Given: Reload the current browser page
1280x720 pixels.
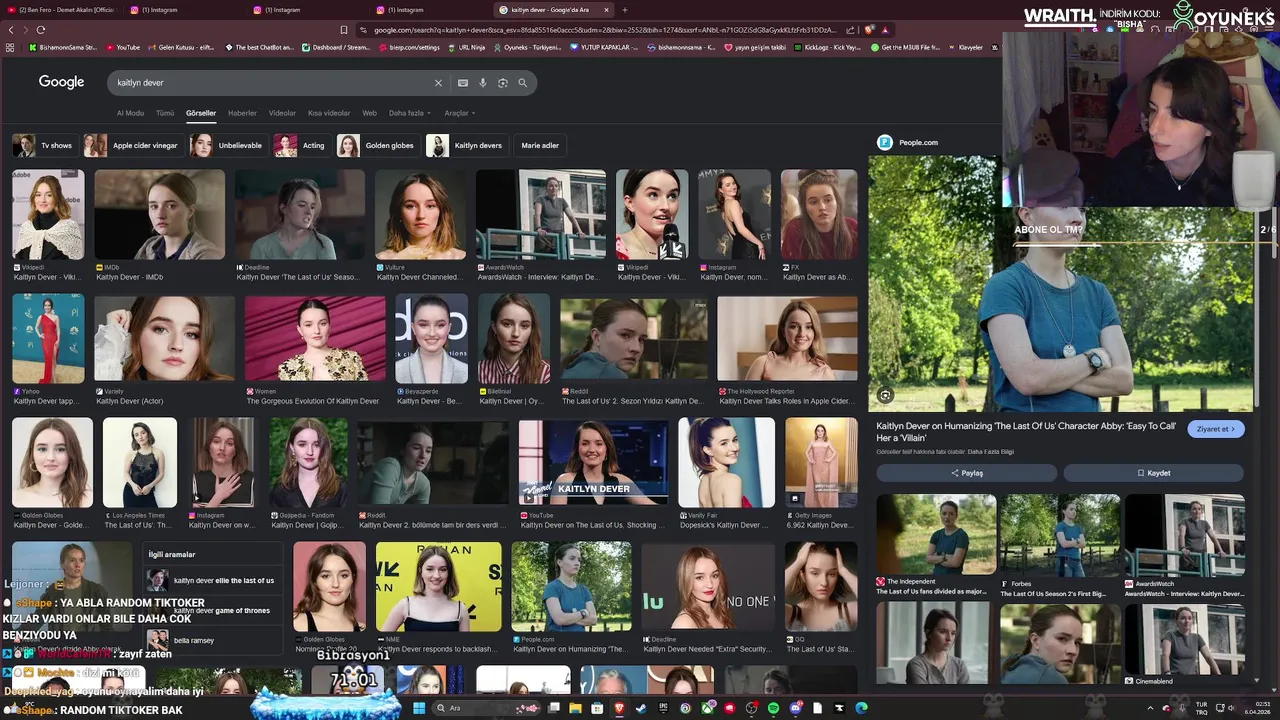Looking at the screenshot, I should pyautogui.click(x=41, y=30).
